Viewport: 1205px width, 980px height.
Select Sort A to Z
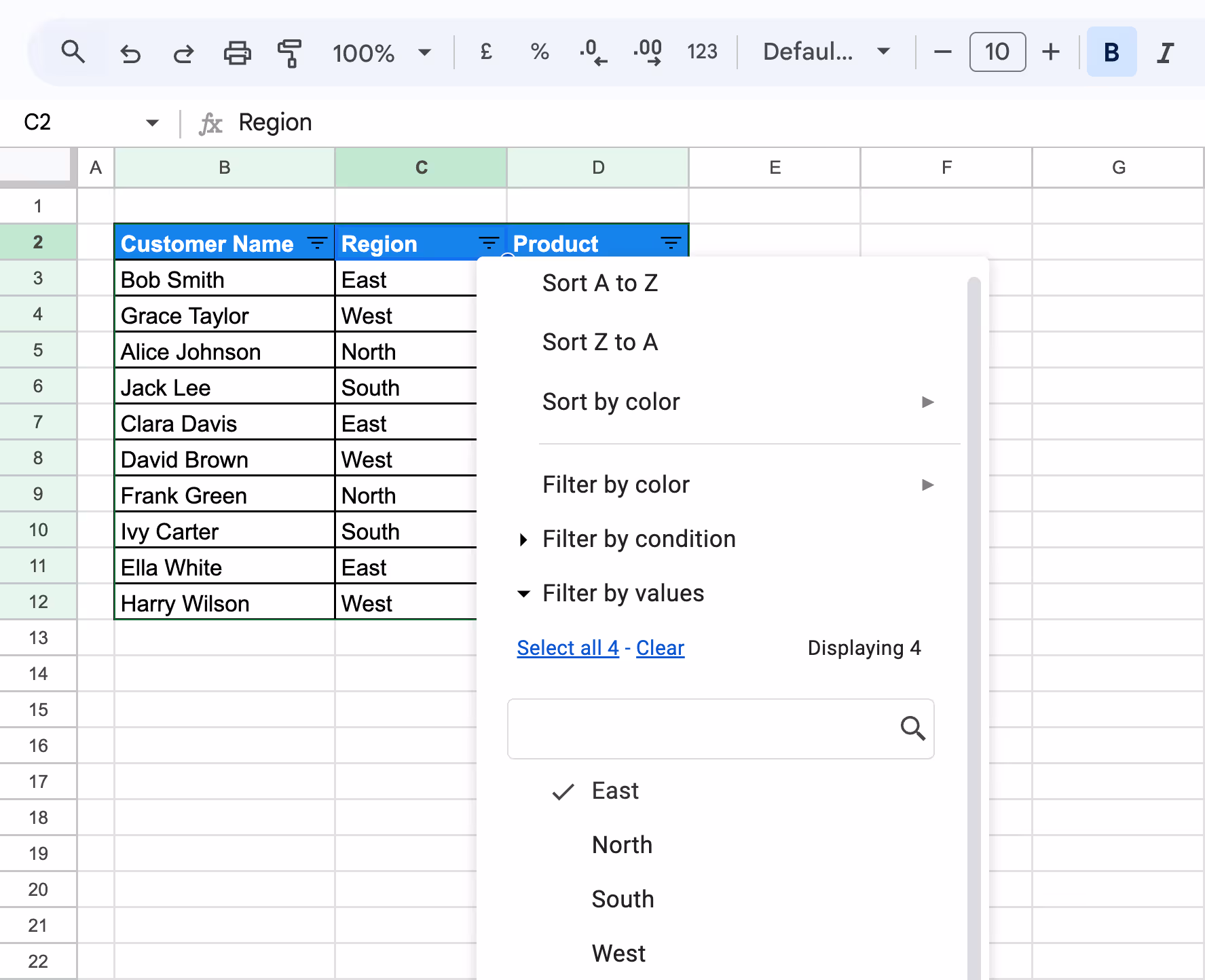coord(600,283)
